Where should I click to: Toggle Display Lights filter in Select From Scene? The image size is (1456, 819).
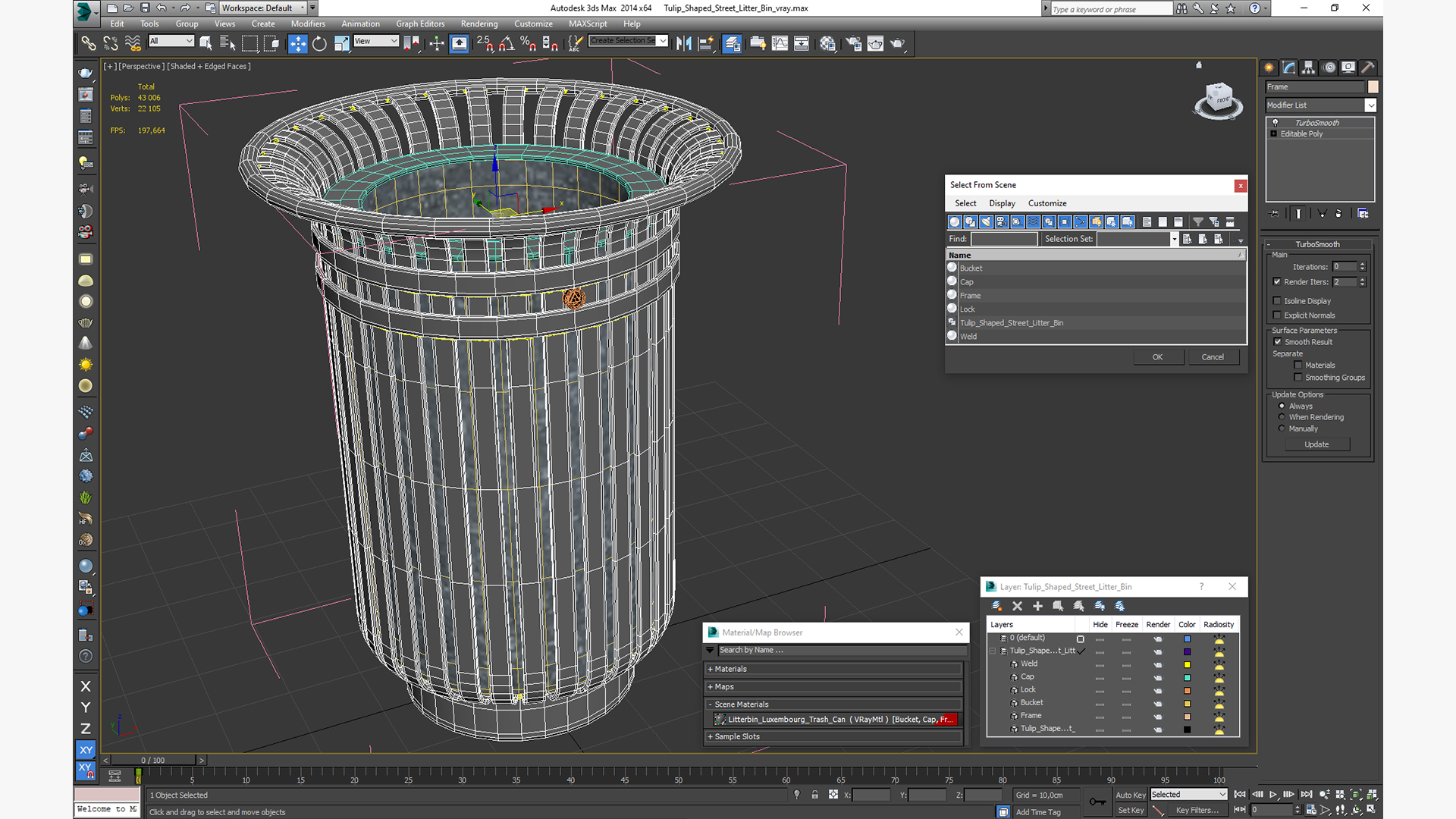[x=986, y=221]
